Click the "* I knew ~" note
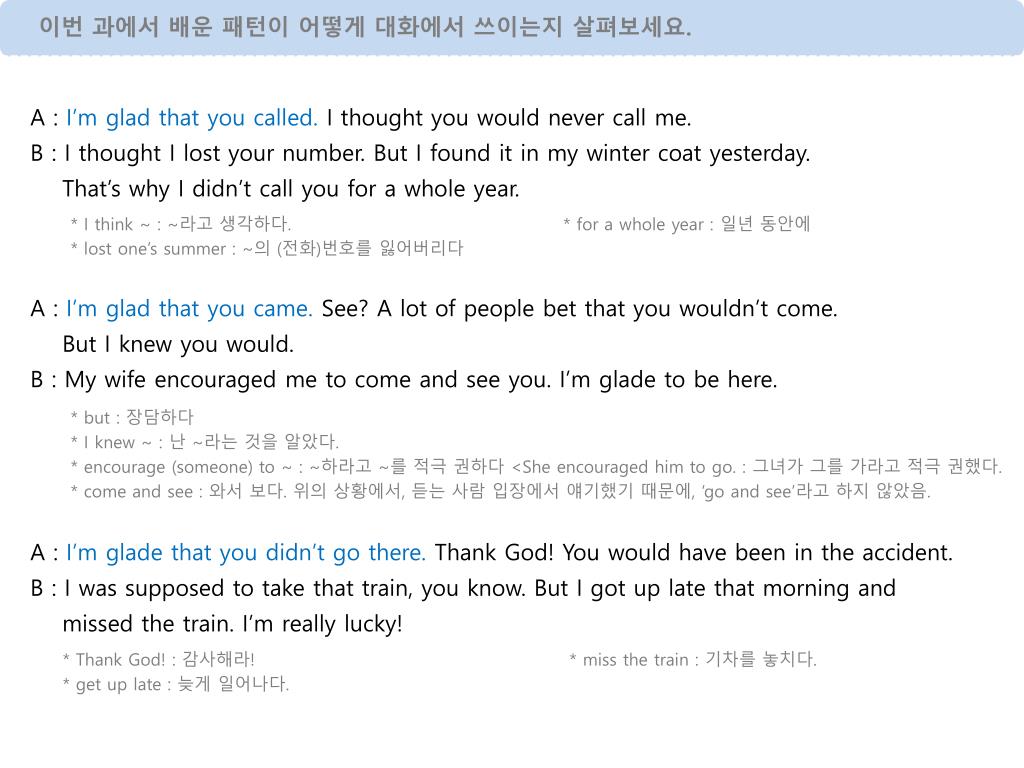The width and height of the screenshot is (1024, 768). tap(204, 442)
